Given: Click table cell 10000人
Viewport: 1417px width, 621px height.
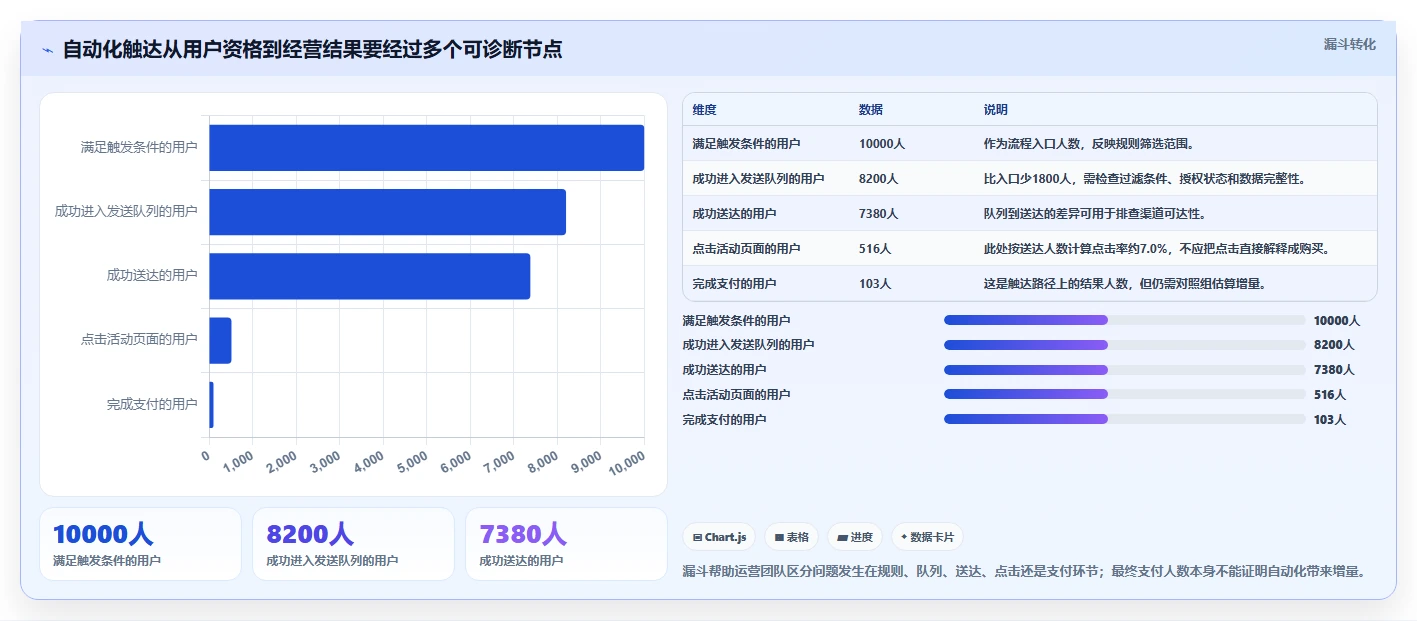Looking at the screenshot, I should 882,144.
